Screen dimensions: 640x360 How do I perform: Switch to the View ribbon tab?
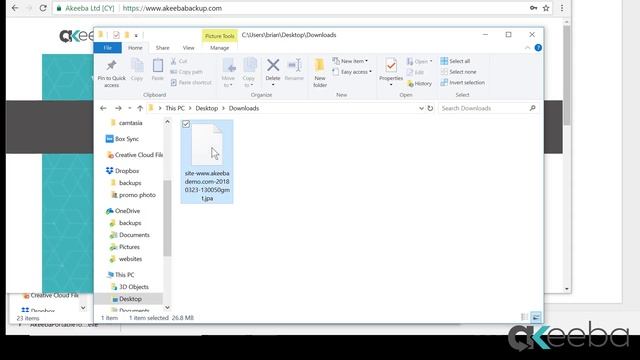coord(189,48)
